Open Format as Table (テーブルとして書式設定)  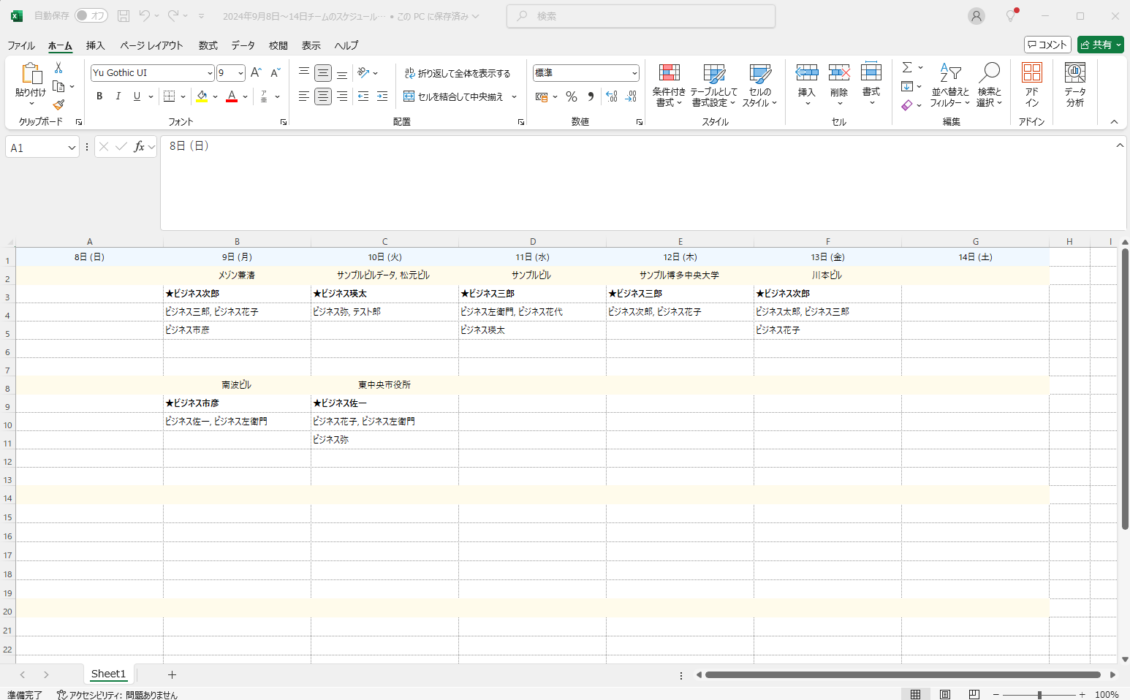[x=713, y=85]
